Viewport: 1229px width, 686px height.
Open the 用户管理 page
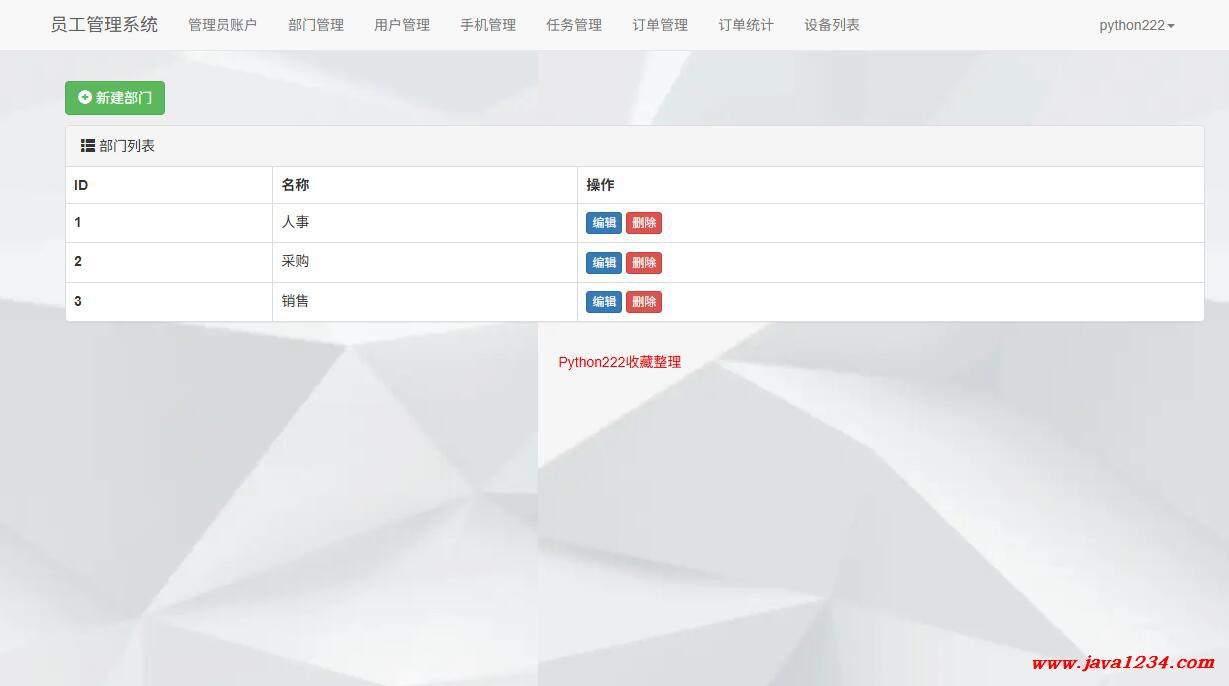402,25
